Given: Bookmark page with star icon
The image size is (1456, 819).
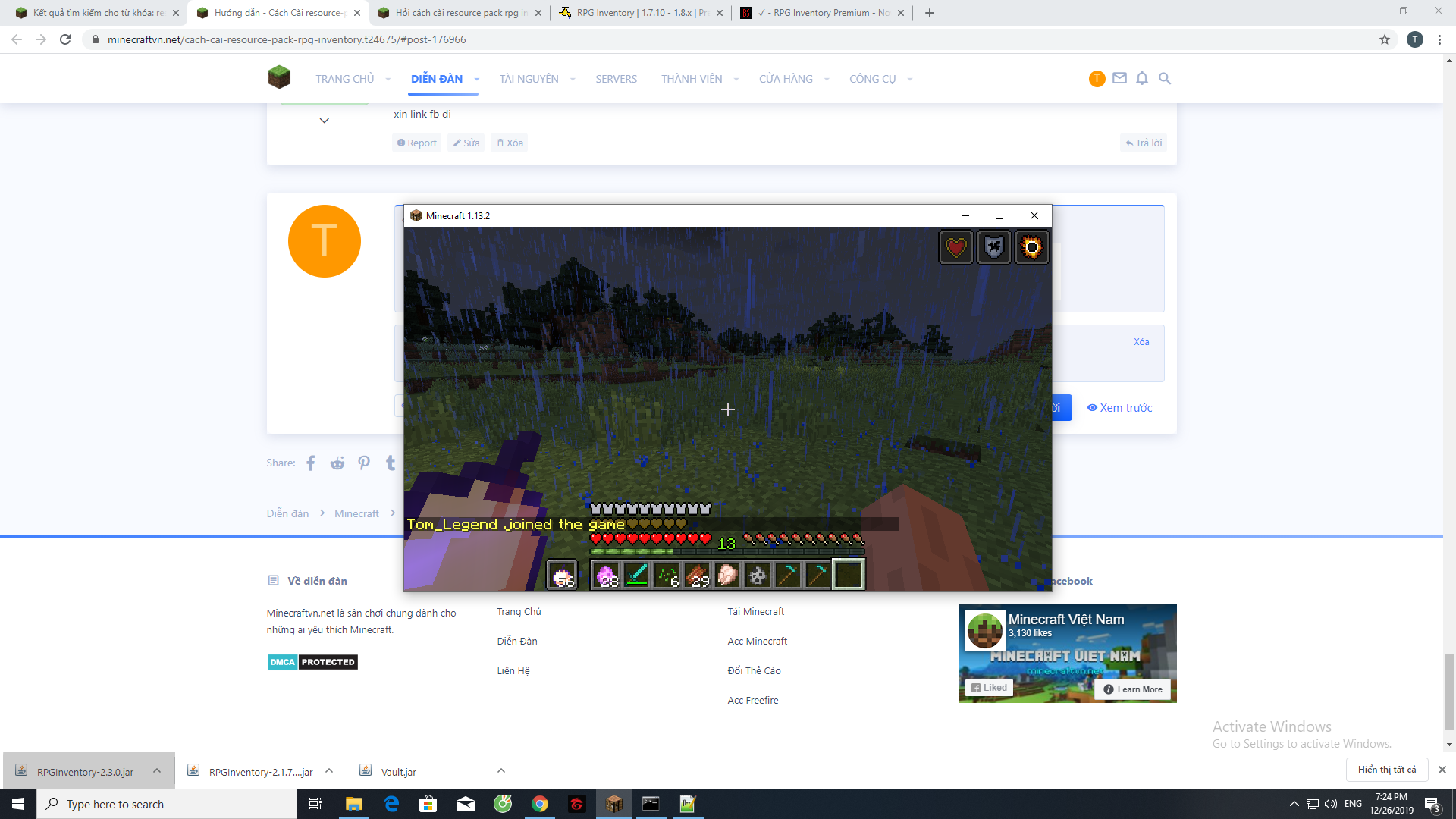Looking at the screenshot, I should tap(1385, 39).
